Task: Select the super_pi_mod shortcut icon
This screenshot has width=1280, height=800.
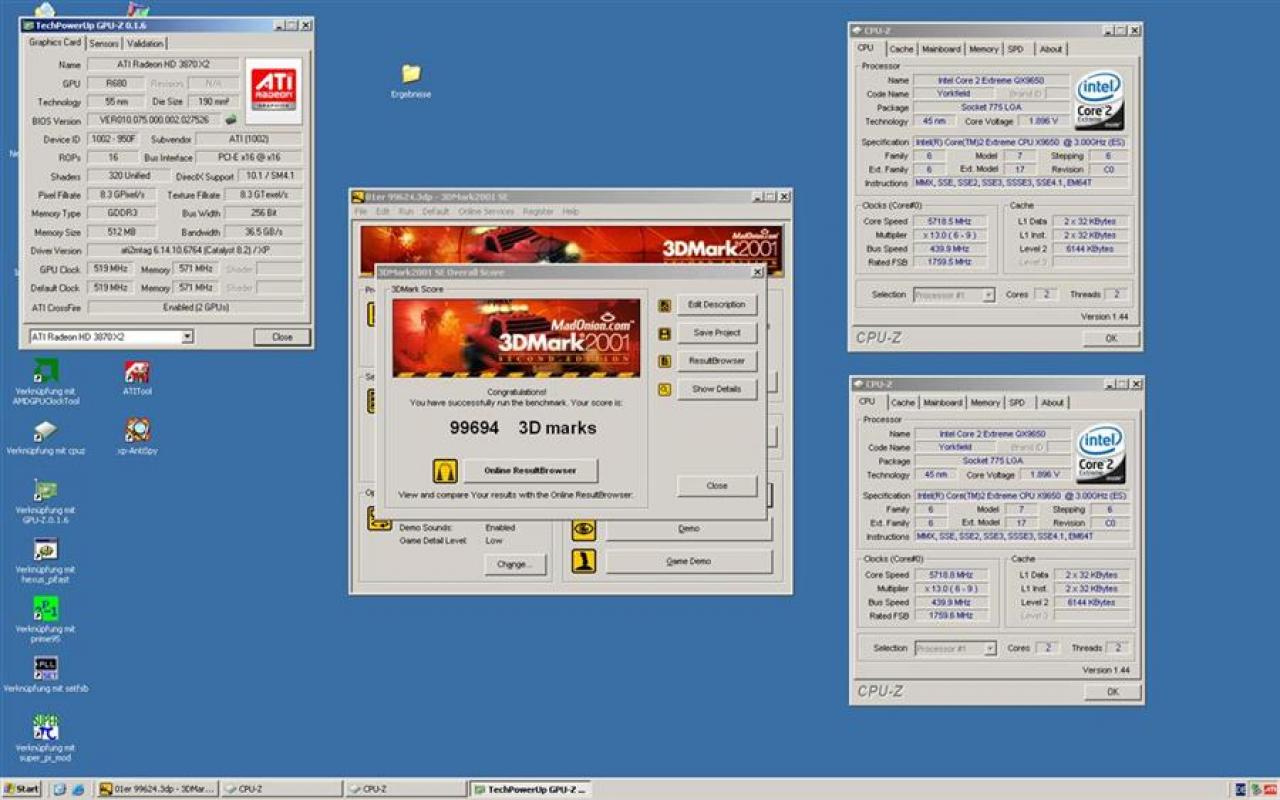Action: point(45,727)
